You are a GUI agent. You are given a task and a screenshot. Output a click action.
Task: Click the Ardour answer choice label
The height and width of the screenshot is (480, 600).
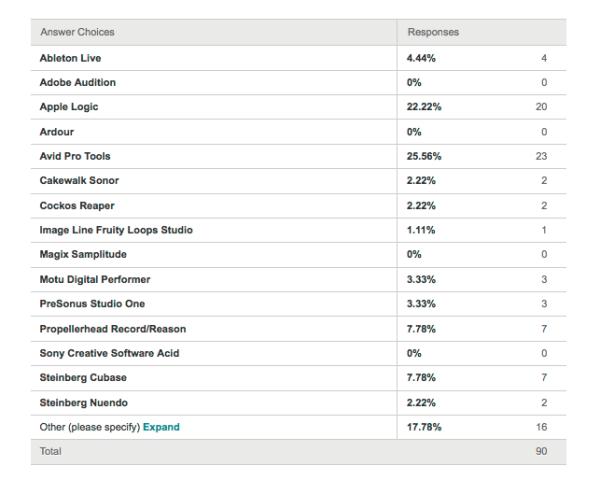[57, 132]
